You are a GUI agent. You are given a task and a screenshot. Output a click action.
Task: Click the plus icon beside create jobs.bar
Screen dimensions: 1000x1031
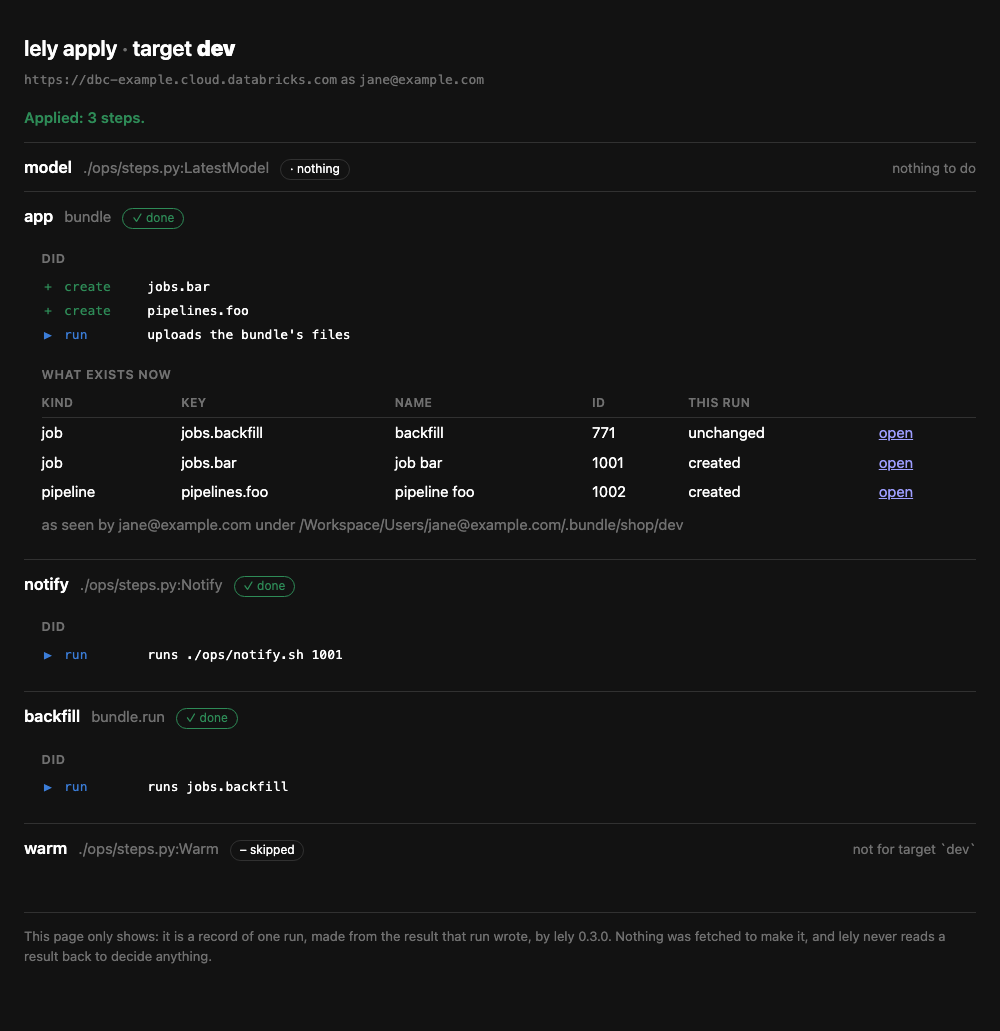[x=48, y=287]
